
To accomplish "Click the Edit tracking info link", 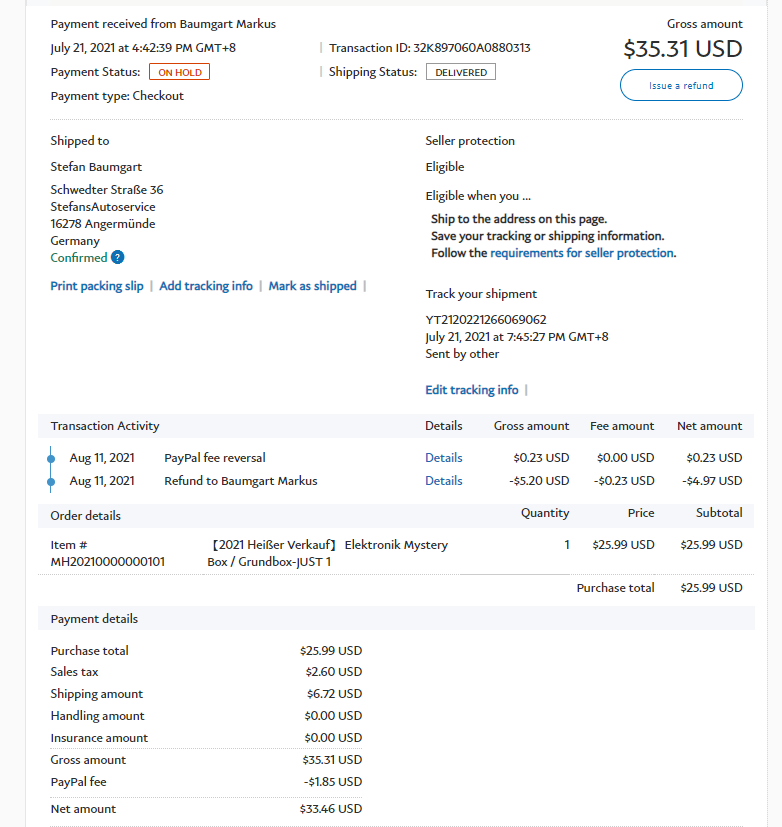I will coord(471,390).
